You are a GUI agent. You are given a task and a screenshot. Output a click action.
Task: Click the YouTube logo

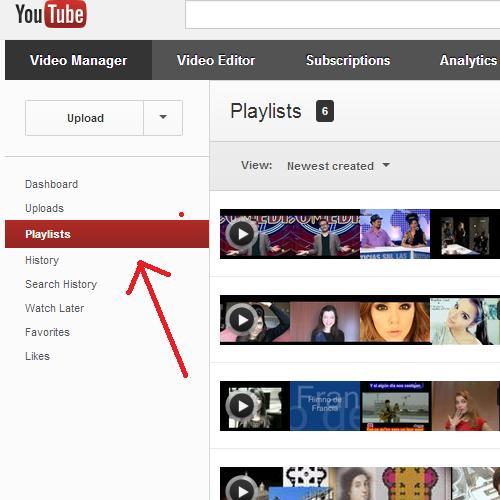[51, 14]
